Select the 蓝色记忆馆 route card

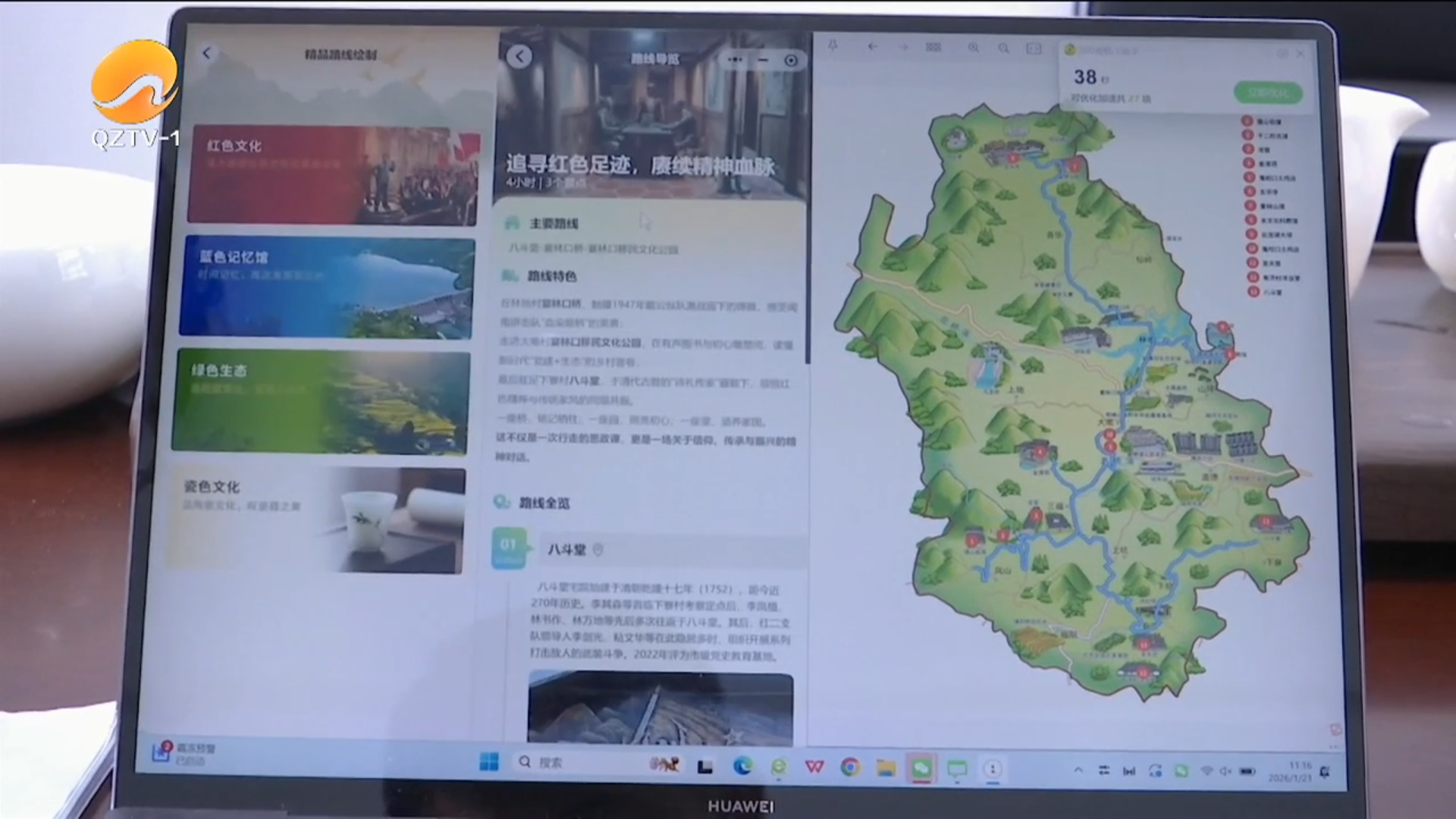pos(328,287)
